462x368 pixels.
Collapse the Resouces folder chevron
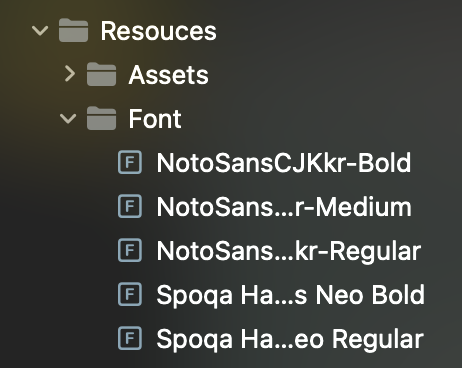(x=40, y=31)
